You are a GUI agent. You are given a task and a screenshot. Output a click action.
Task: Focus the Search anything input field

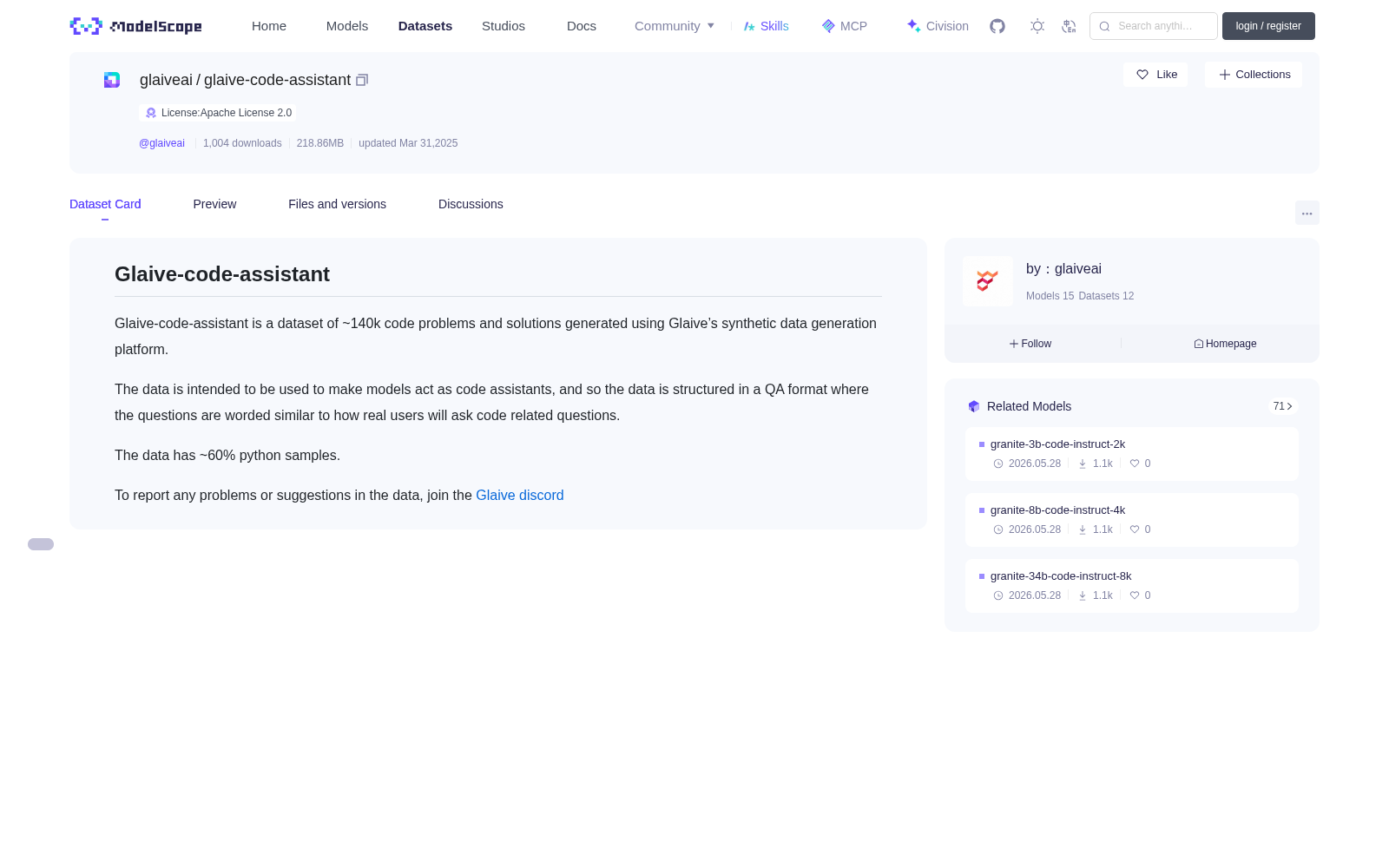point(1154,26)
